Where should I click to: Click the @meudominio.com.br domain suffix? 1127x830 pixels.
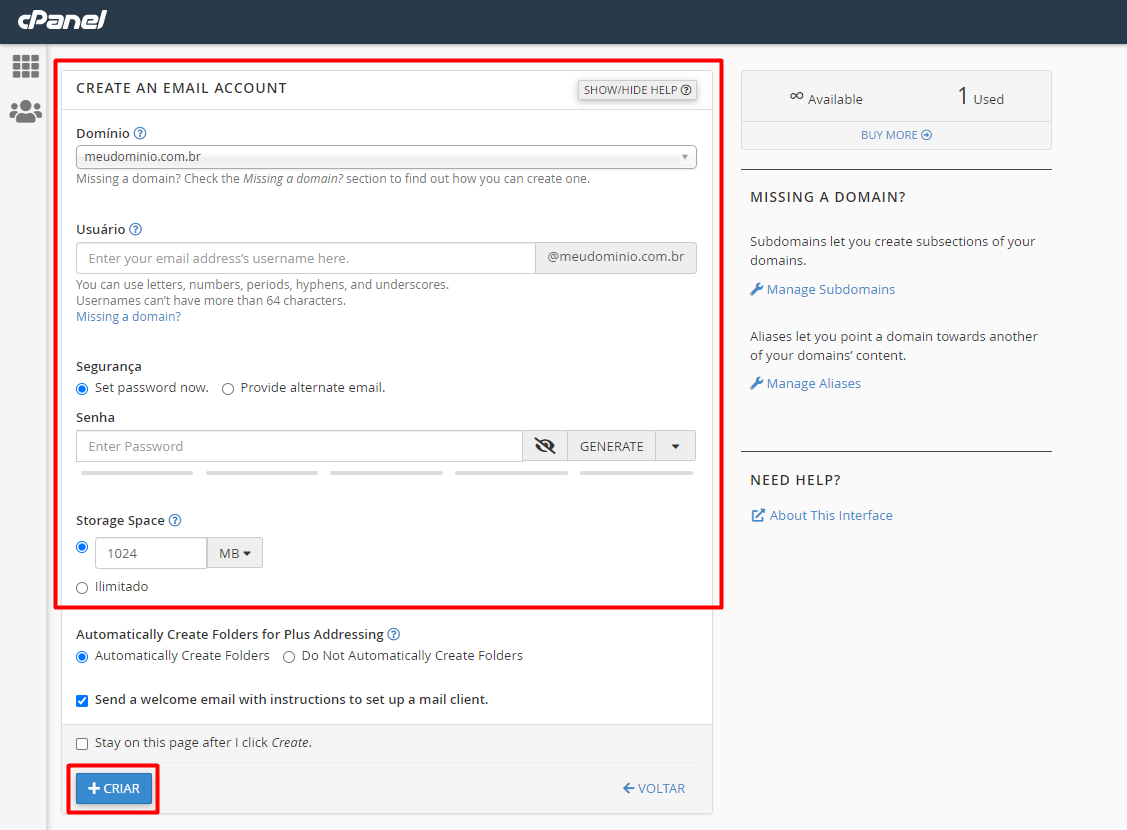pyautogui.click(x=616, y=257)
